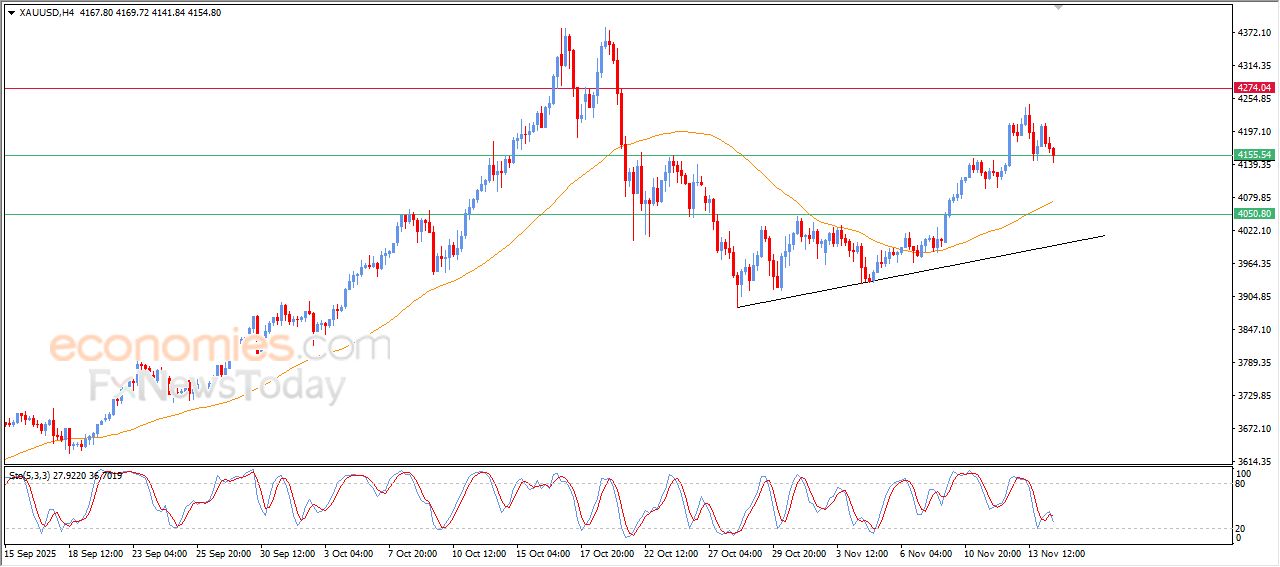Select the green 4050.80 price label
This screenshot has height=567, width=1280.
(1254, 214)
